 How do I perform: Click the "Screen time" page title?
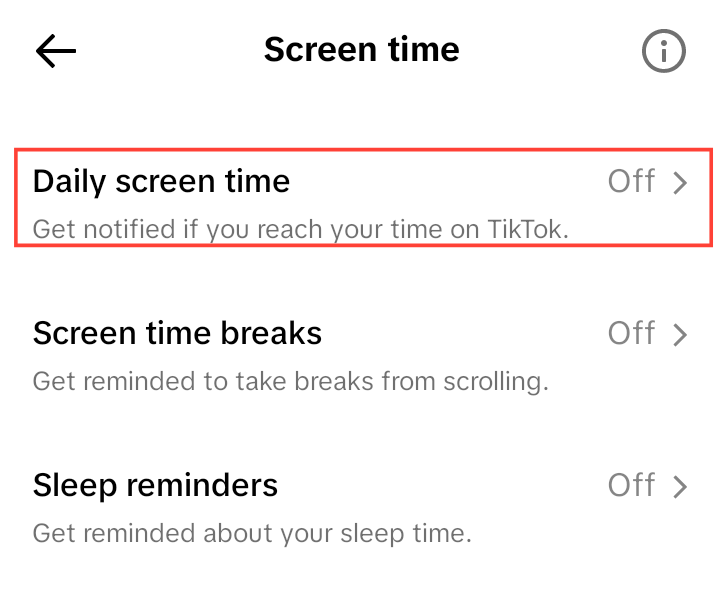[x=361, y=50]
